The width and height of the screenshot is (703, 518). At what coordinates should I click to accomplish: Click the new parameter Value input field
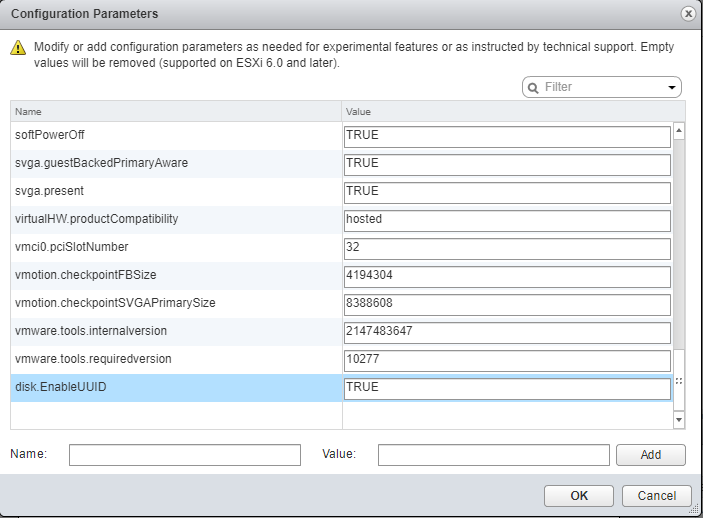pyautogui.click(x=494, y=455)
